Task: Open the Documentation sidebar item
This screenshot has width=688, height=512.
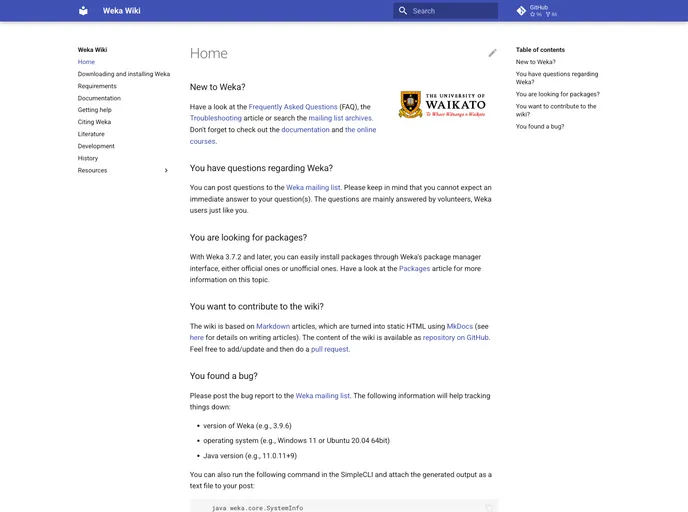Action: [99, 98]
